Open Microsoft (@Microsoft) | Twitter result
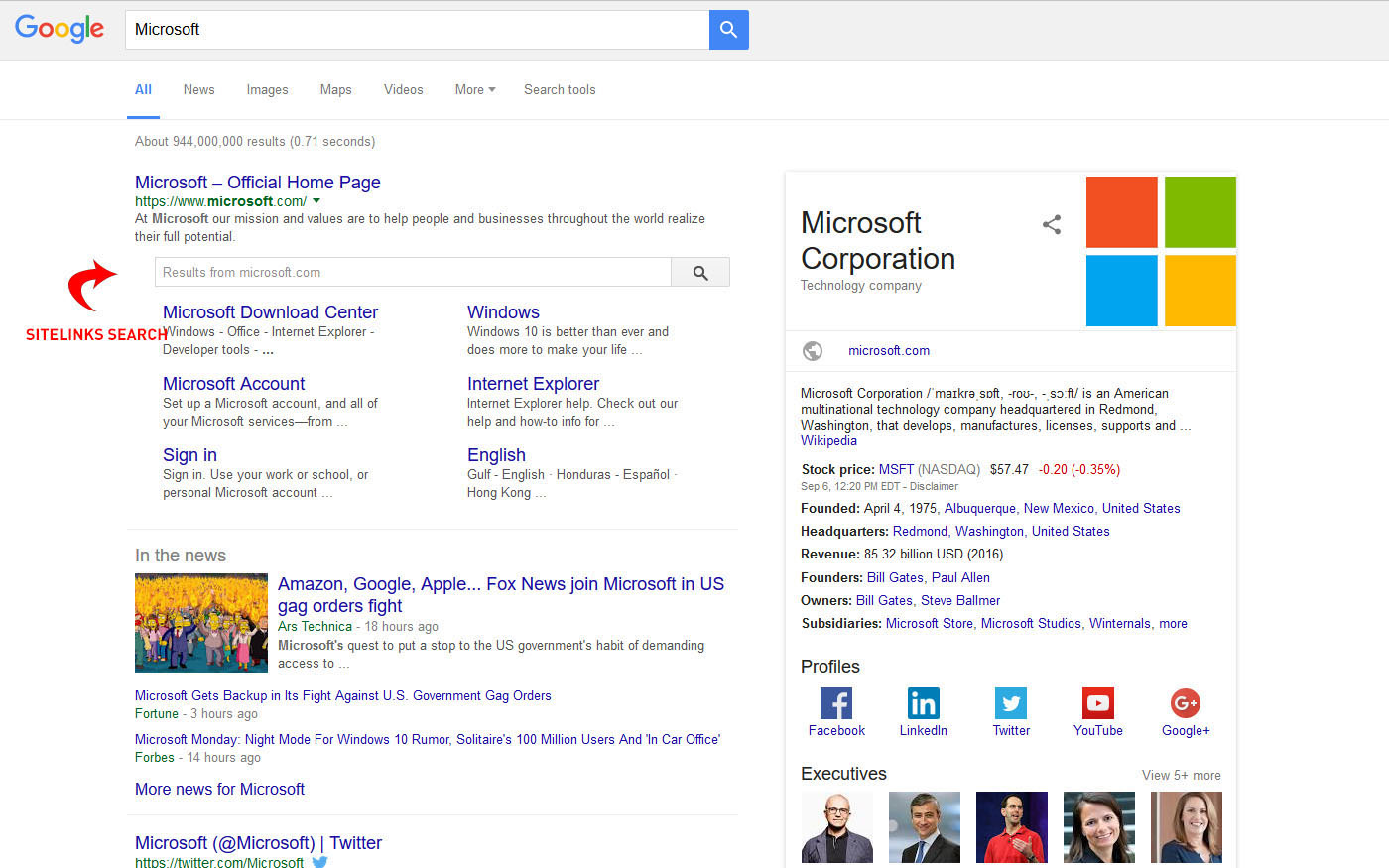Screen dimensions: 1389x868 (258, 843)
